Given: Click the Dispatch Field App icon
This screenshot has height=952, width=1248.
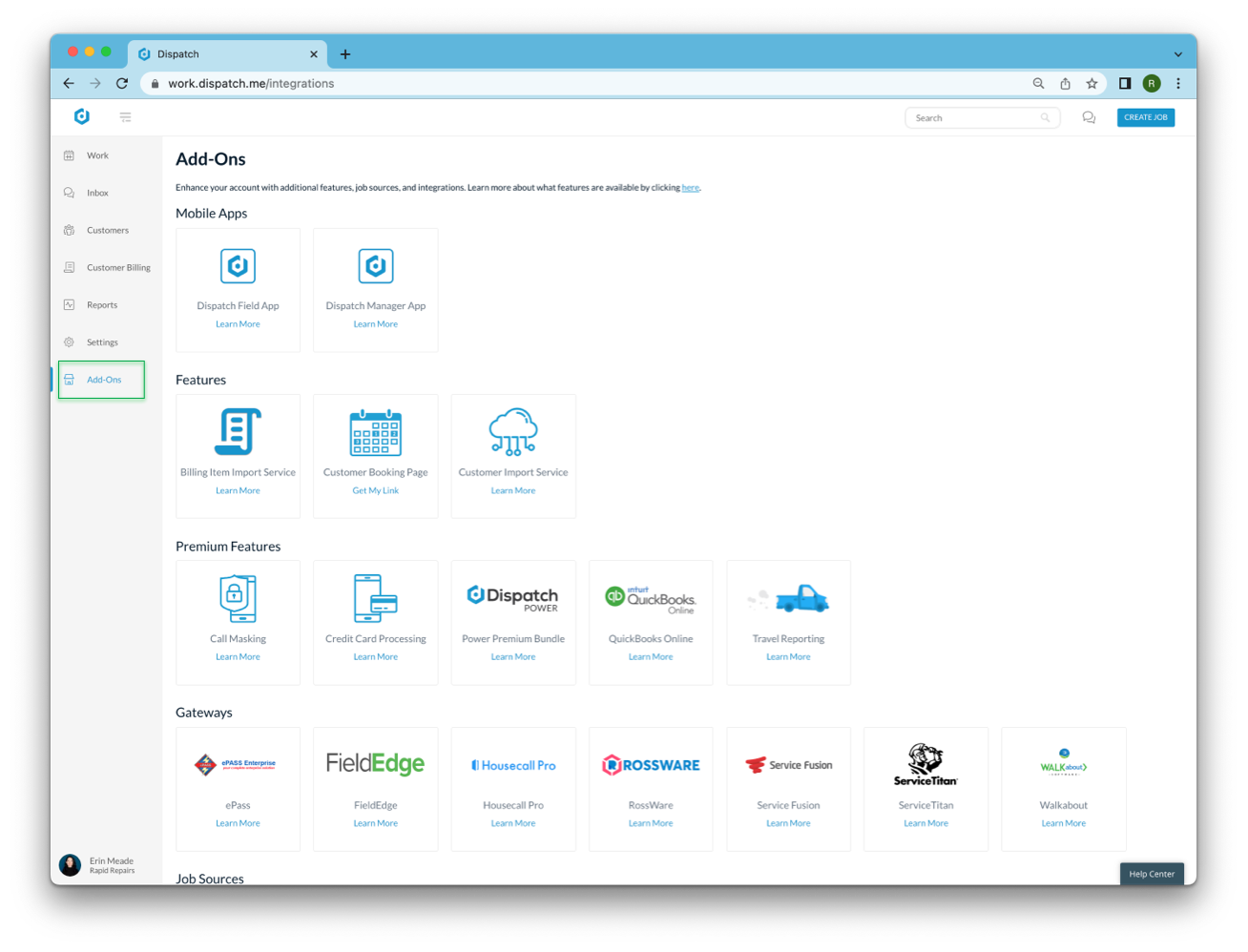Looking at the screenshot, I should (x=238, y=266).
